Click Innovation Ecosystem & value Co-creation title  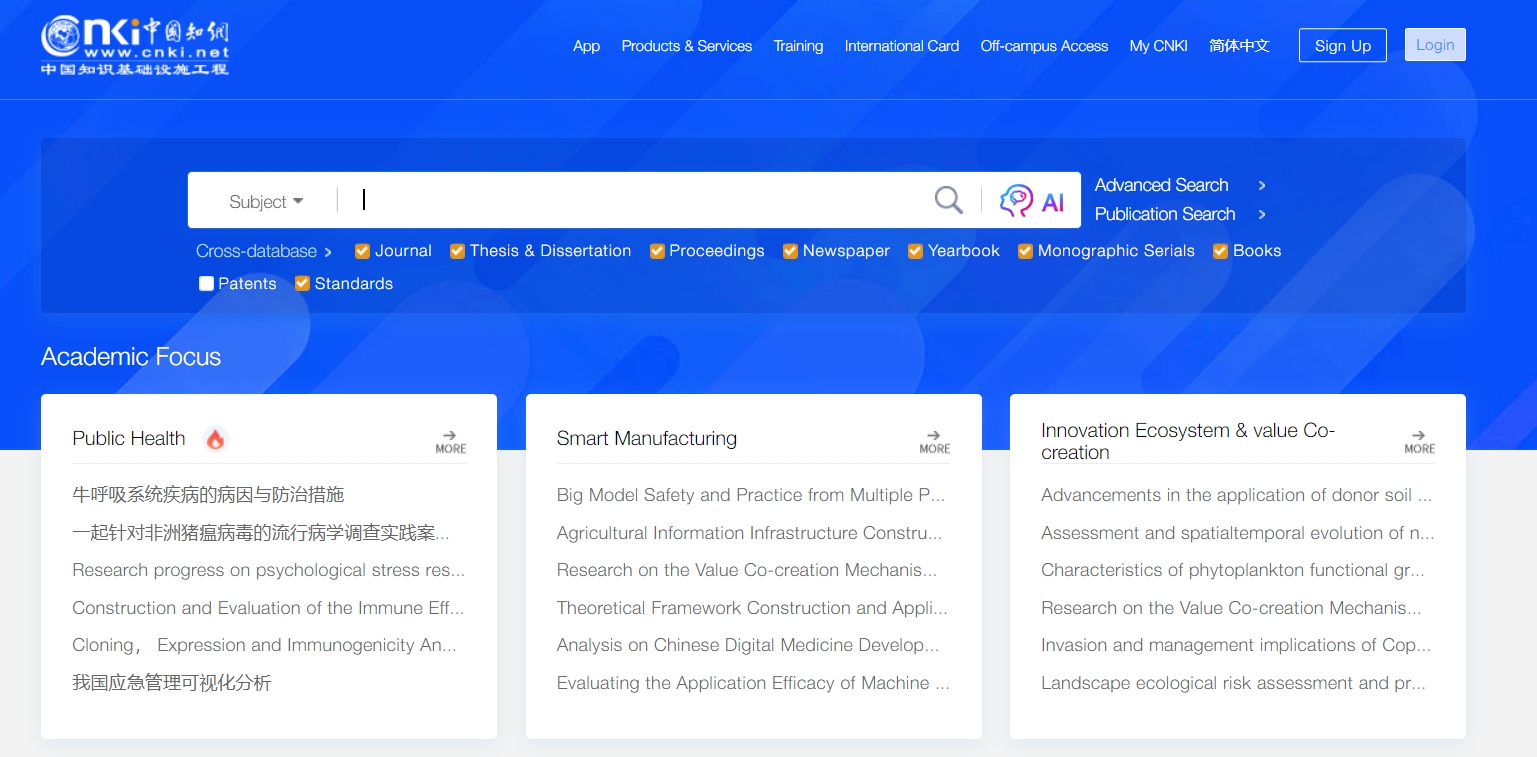click(1188, 442)
